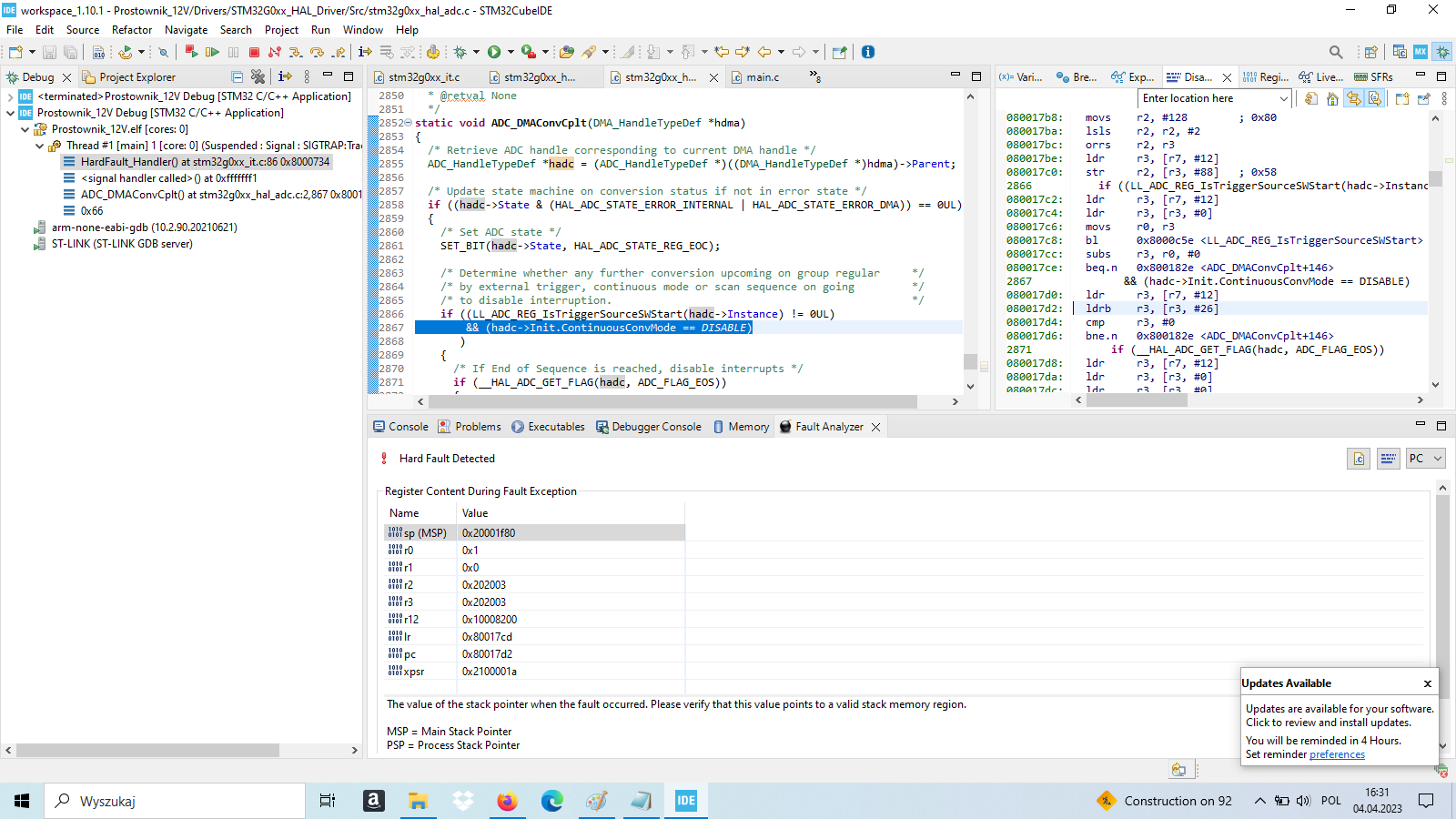Open the STM32CubeIDE taskbar icon
The height and width of the screenshot is (819, 1456).
686,801
